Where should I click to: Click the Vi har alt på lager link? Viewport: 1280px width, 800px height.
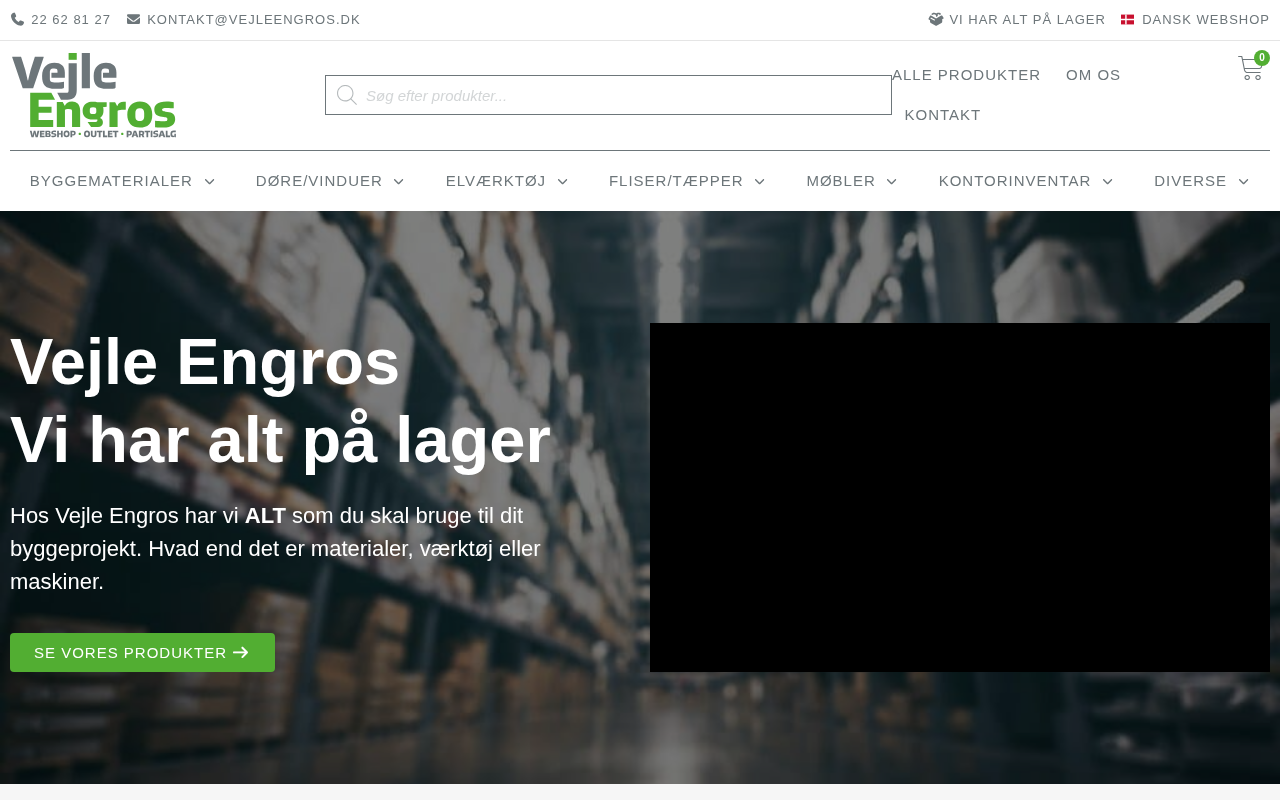click(1027, 20)
